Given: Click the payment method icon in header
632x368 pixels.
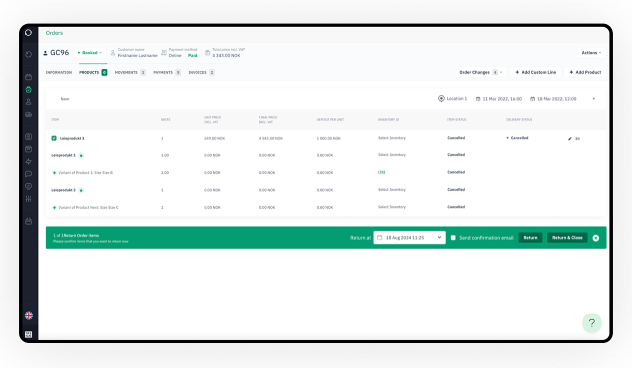Looking at the screenshot, I should click(x=164, y=53).
